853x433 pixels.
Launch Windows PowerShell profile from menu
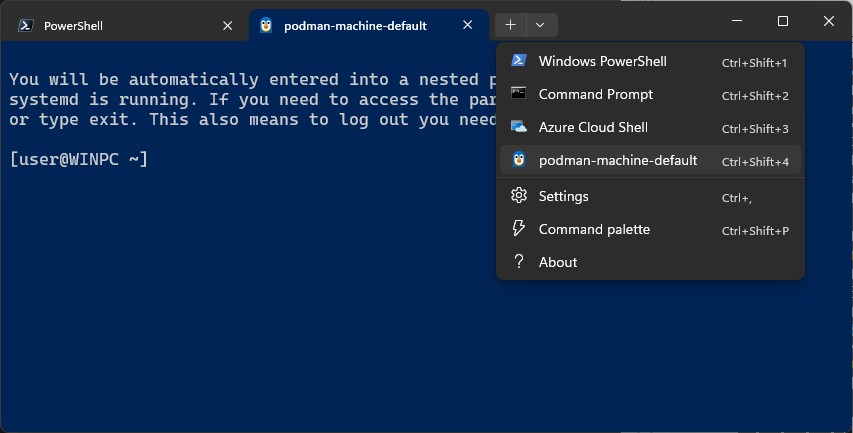[650, 61]
